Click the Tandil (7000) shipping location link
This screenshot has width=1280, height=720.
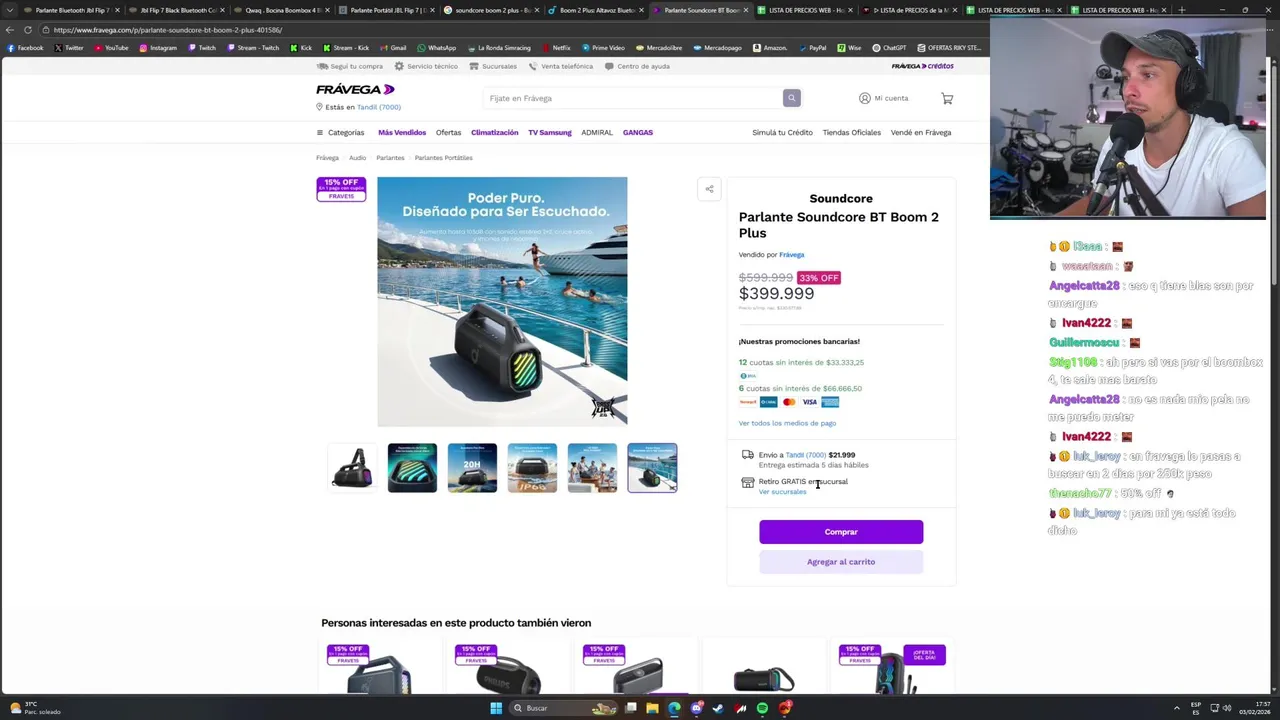click(x=806, y=455)
